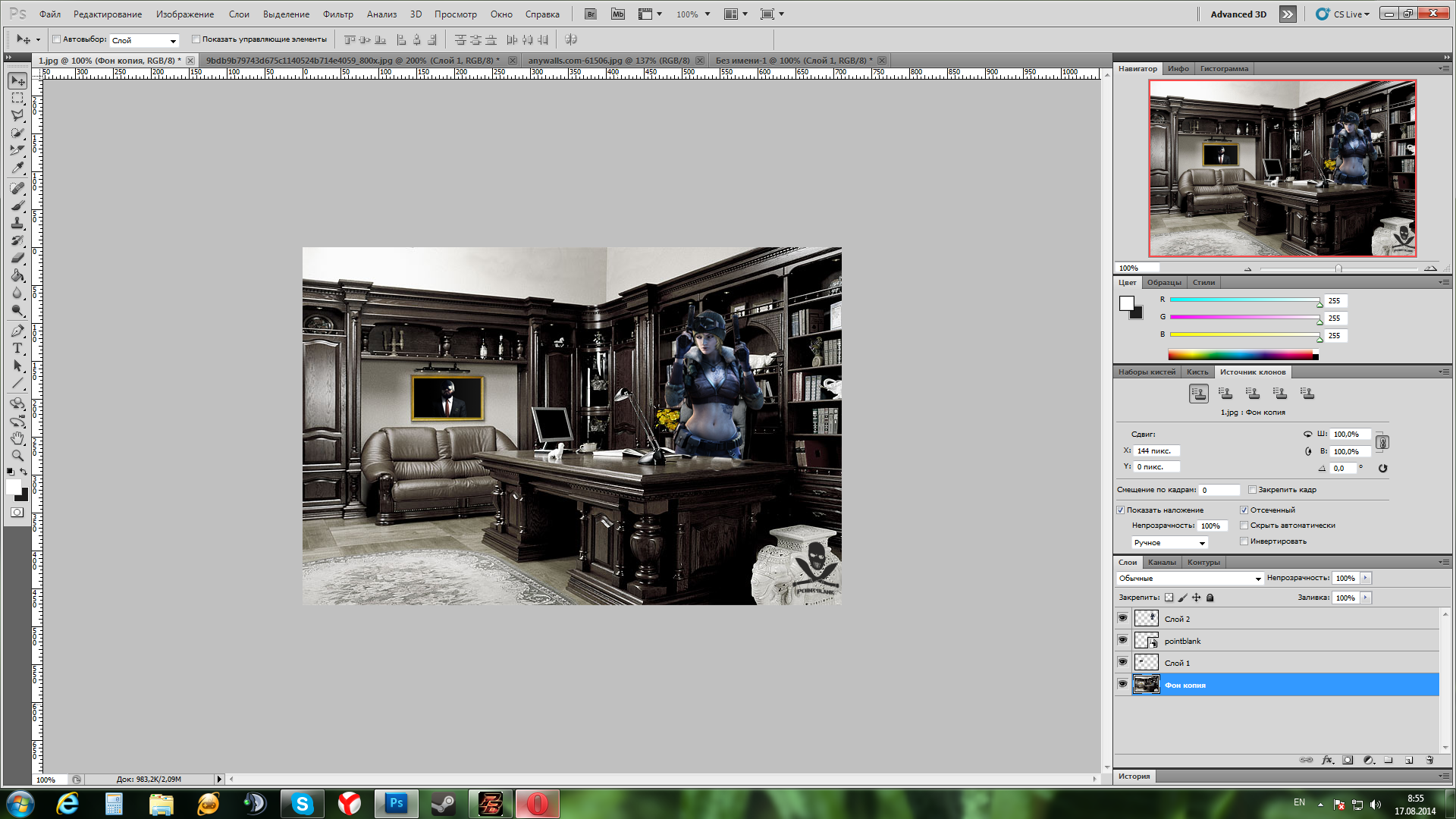
Task: Open blend mode dropdown Обычные
Action: pos(1190,579)
